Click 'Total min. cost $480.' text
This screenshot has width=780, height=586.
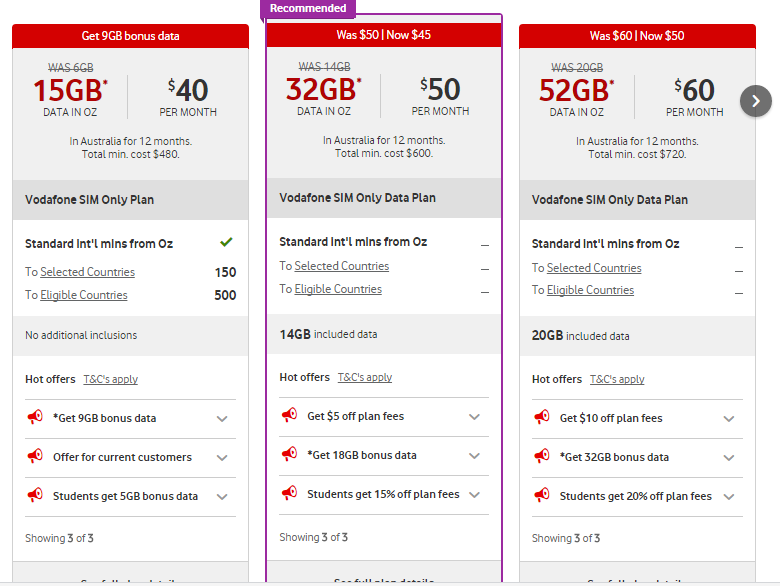[130, 154]
